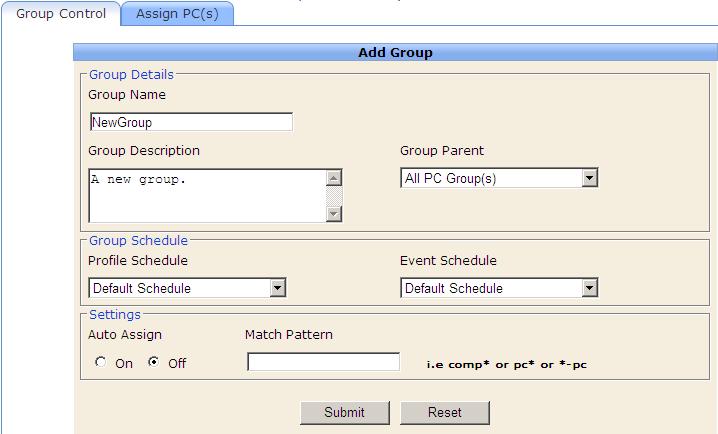This screenshot has height=434, width=718.
Task: Expand the Profile Schedule dropdown
Action: click(187, 288)
